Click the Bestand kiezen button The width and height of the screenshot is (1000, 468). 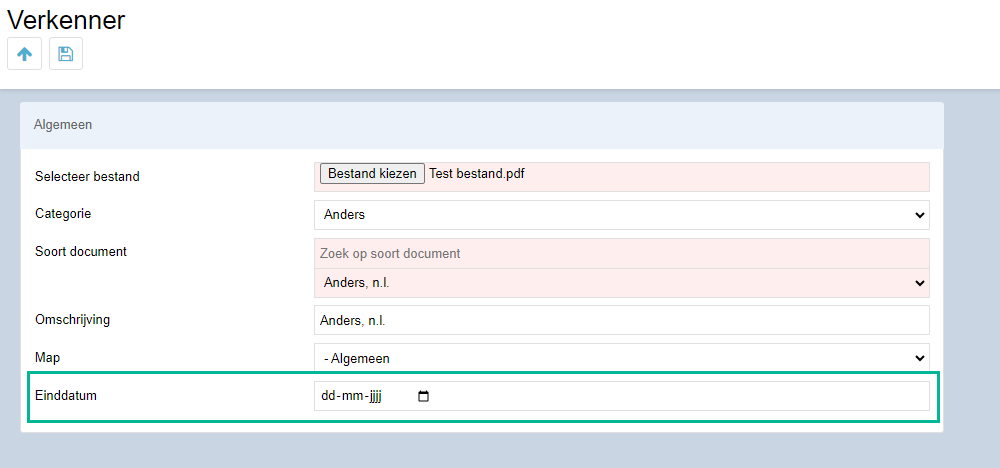(372, 173)
